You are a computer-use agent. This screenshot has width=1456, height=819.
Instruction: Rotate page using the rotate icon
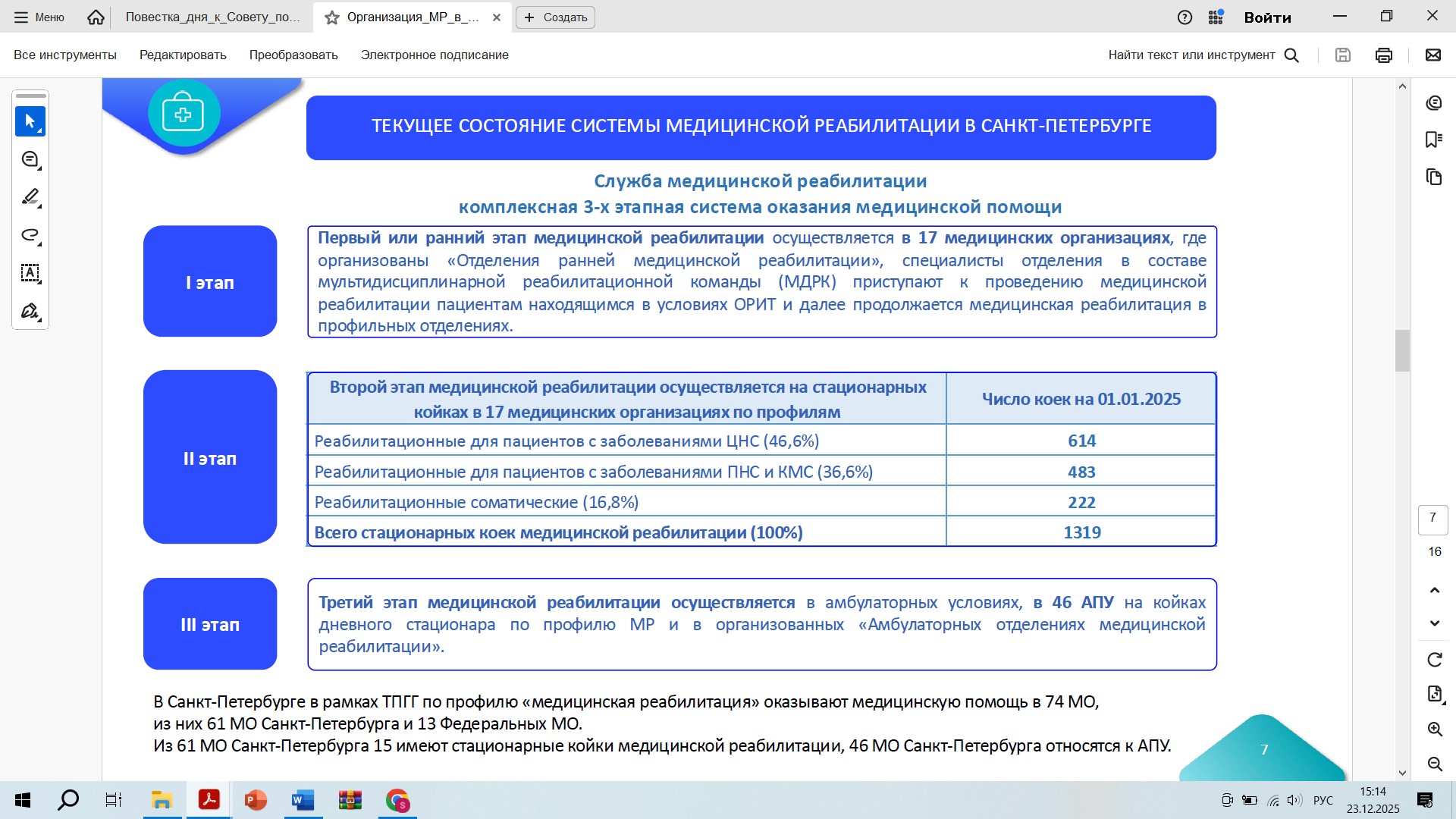1434,660
